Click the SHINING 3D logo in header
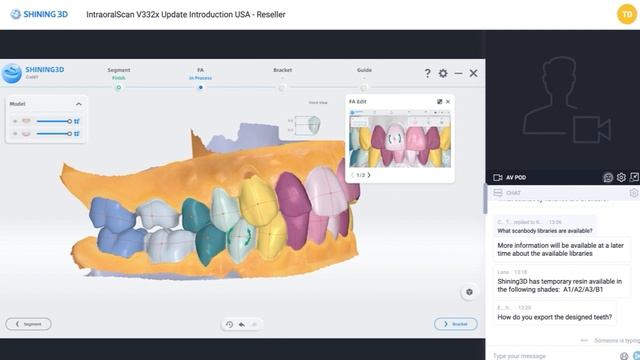Viewport: 640px width, 360px height. coord(39,14)
